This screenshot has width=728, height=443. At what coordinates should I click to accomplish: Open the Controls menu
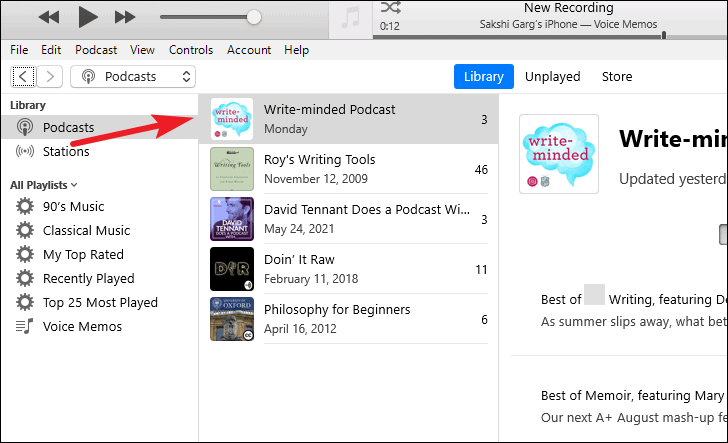[x=191, y=50]
